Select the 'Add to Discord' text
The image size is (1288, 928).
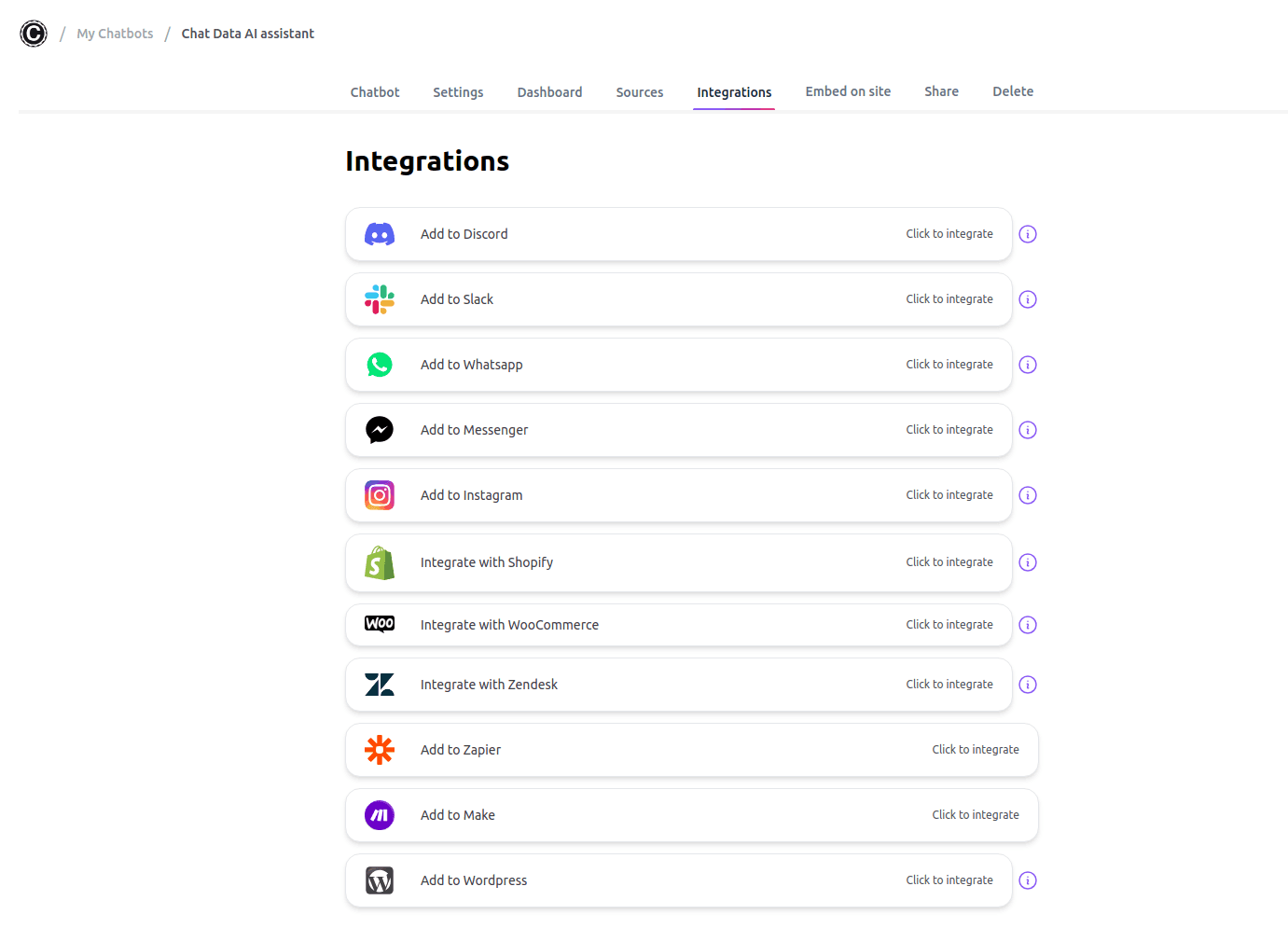coord(464,234)
